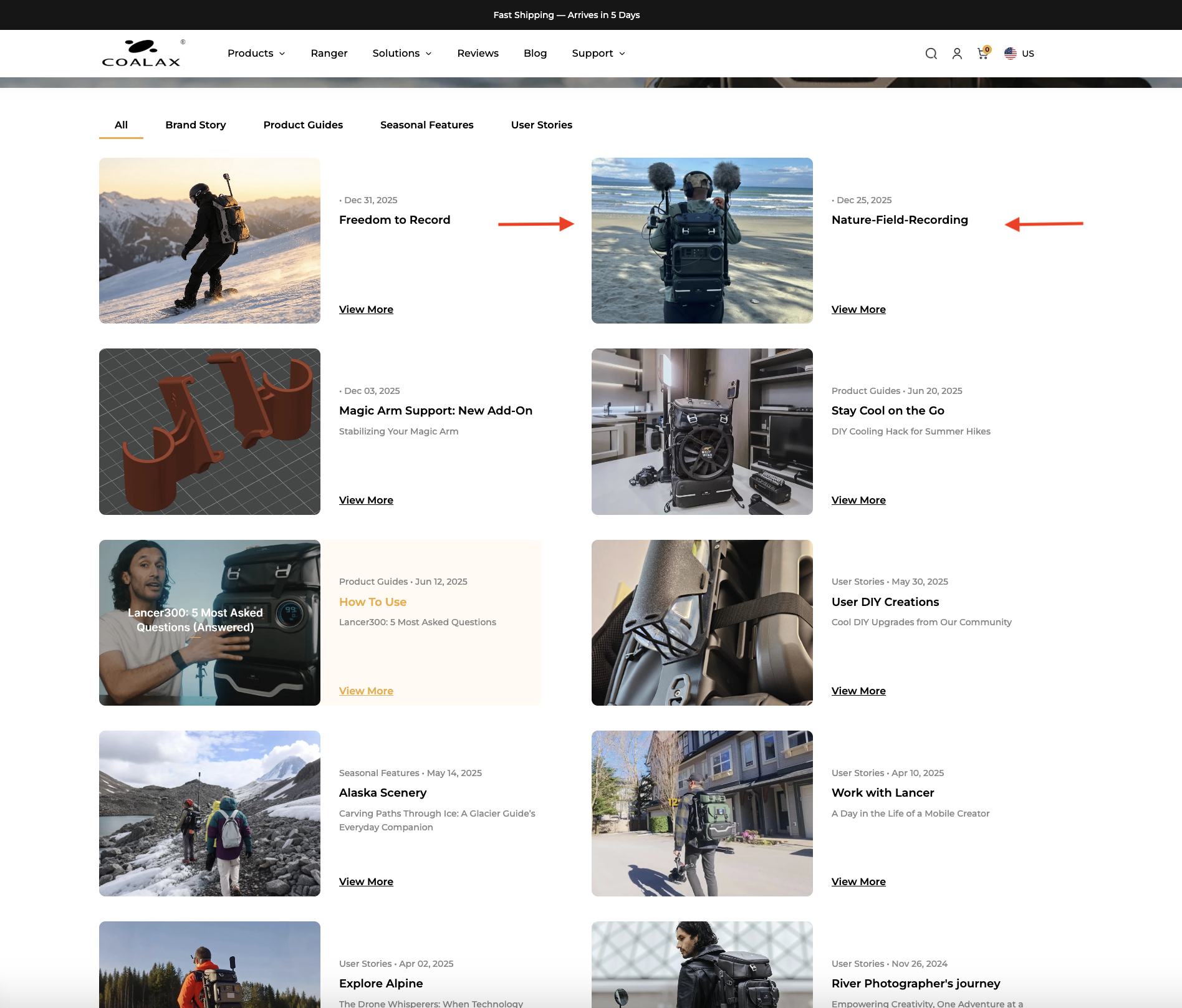The width and height of the screenshot is (1182, 1008).
Task: Click View More under Freedom to Record
Action: [x=366, y=309]
